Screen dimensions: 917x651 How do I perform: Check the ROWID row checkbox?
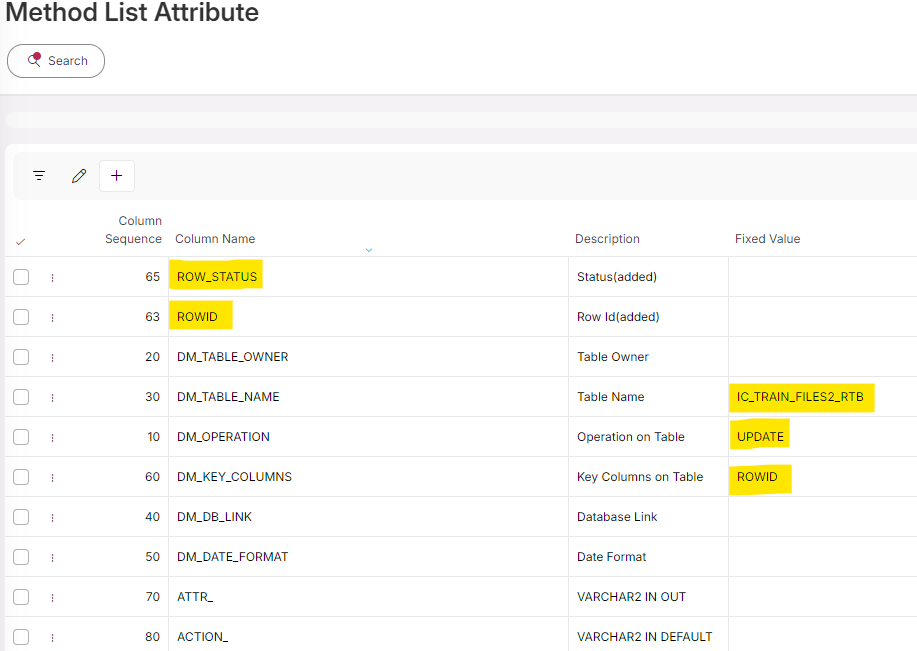[21, 316]
